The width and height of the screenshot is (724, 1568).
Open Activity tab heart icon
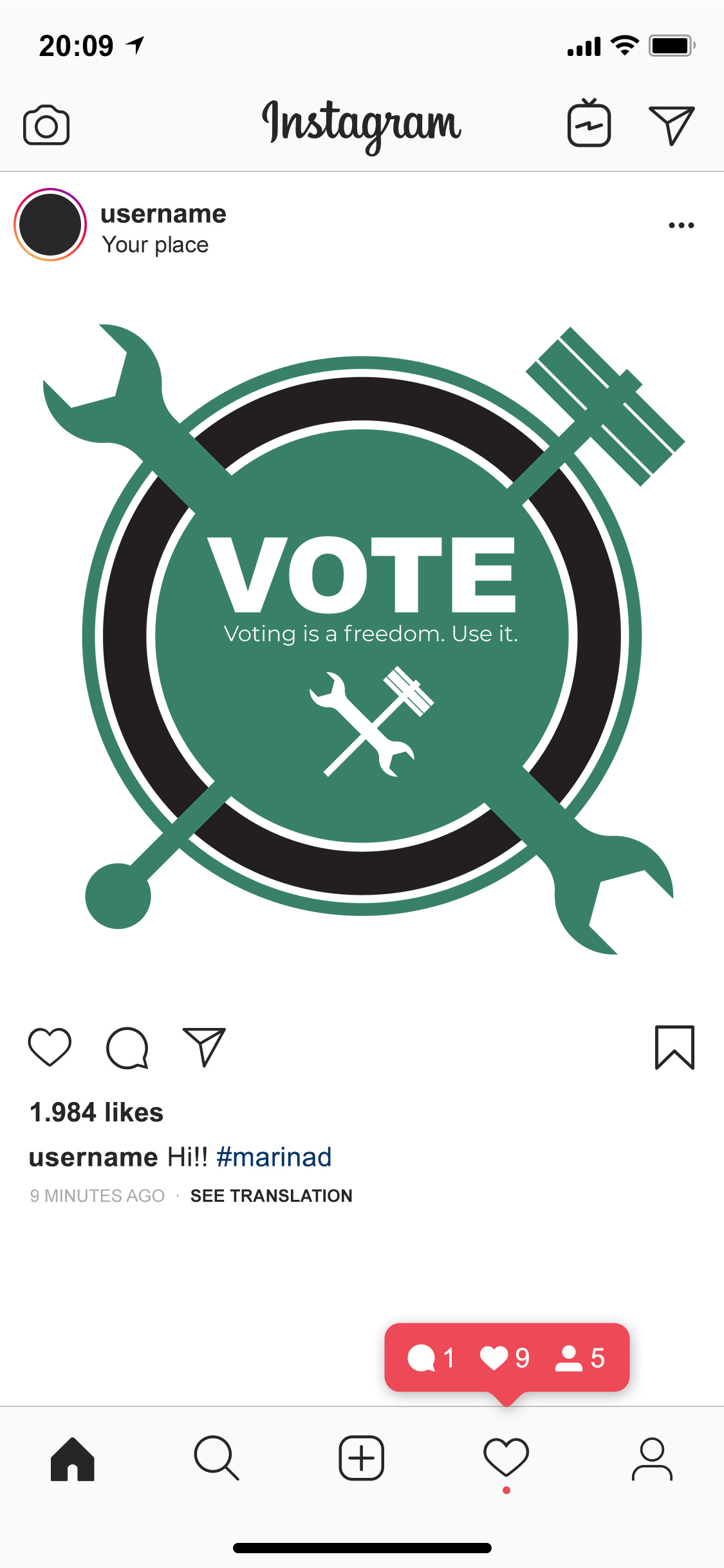pos(506,1457)
